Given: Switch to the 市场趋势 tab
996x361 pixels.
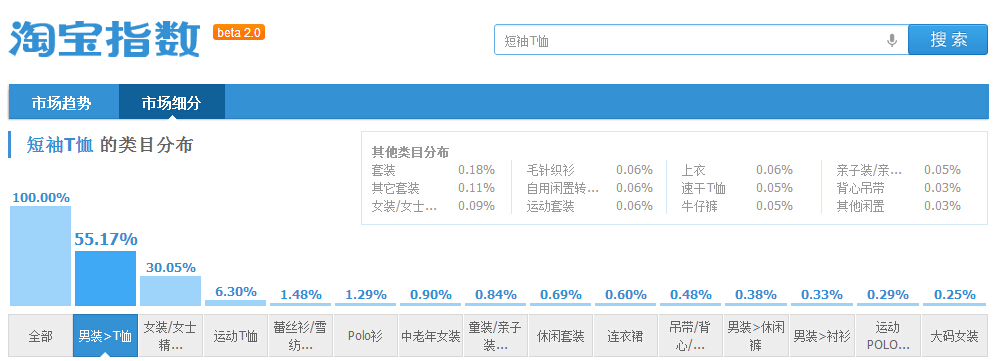Looking at the screenshot, I should (x=62, y=103).
